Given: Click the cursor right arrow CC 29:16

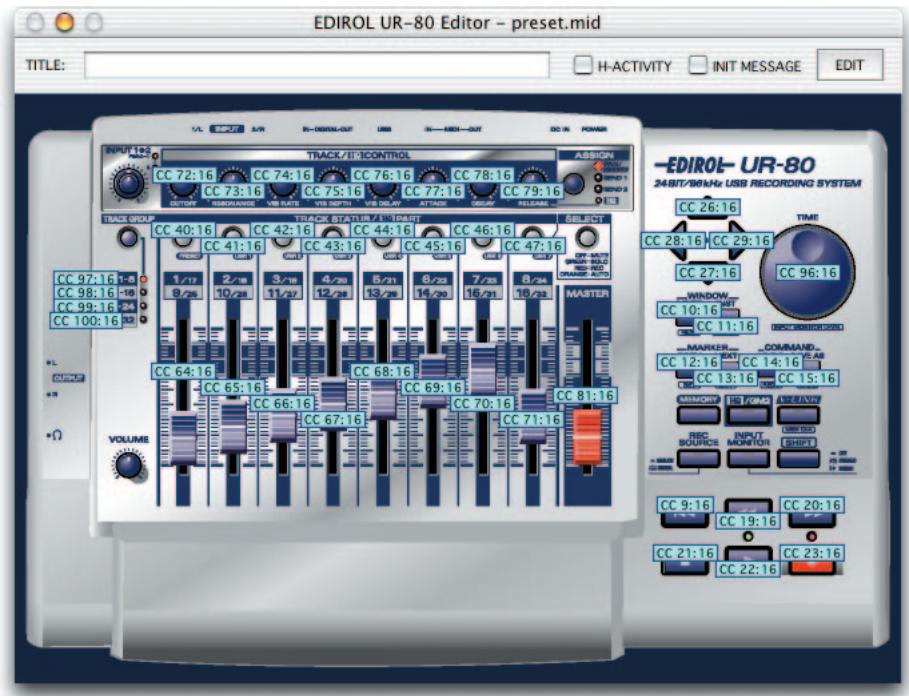Looking at the screenshot, I should coord(741,240).
